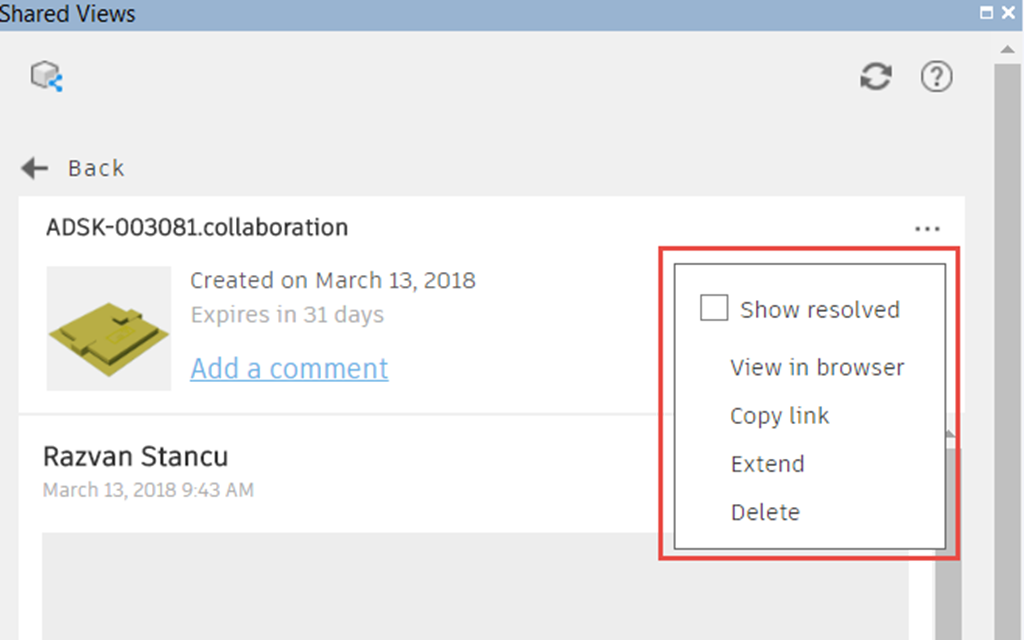1024x640 pixels.
Task: Click the Add a comment link
Action: (289, 368)
